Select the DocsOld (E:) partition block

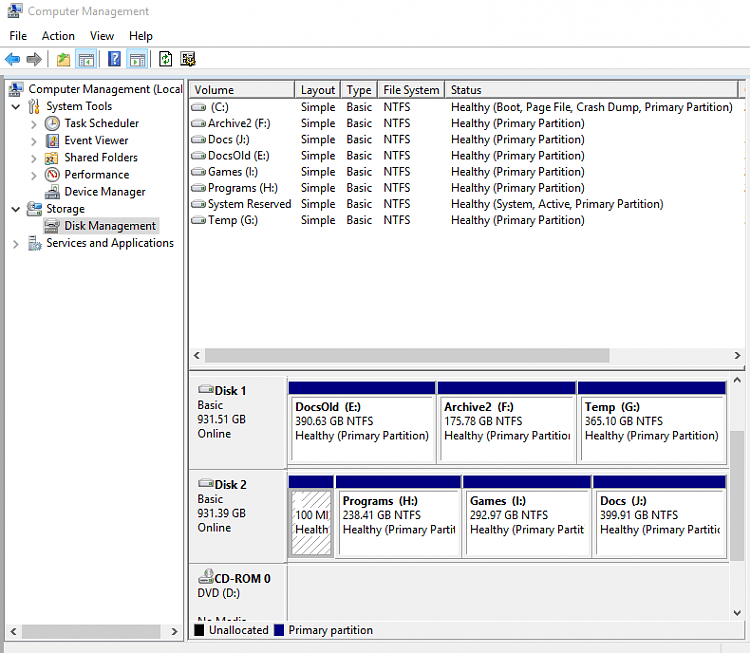(362, 422)
